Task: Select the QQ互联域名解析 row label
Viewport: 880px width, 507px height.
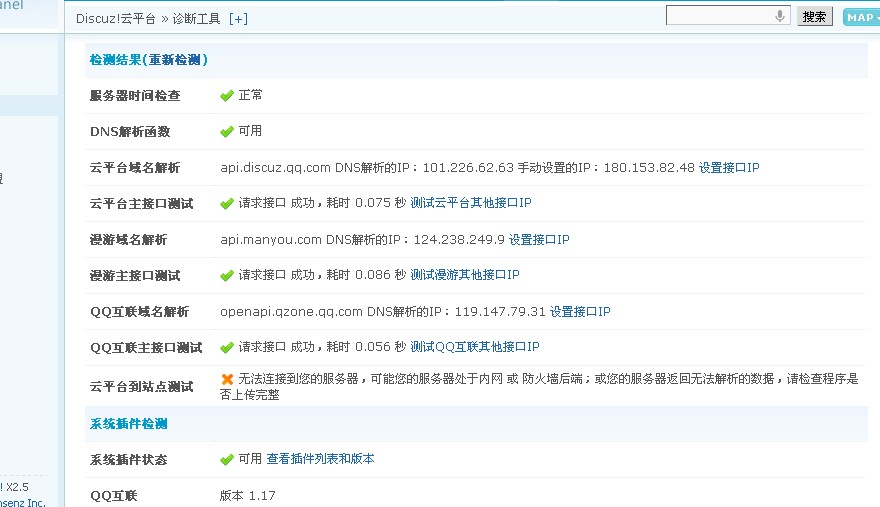Action: 139,312
